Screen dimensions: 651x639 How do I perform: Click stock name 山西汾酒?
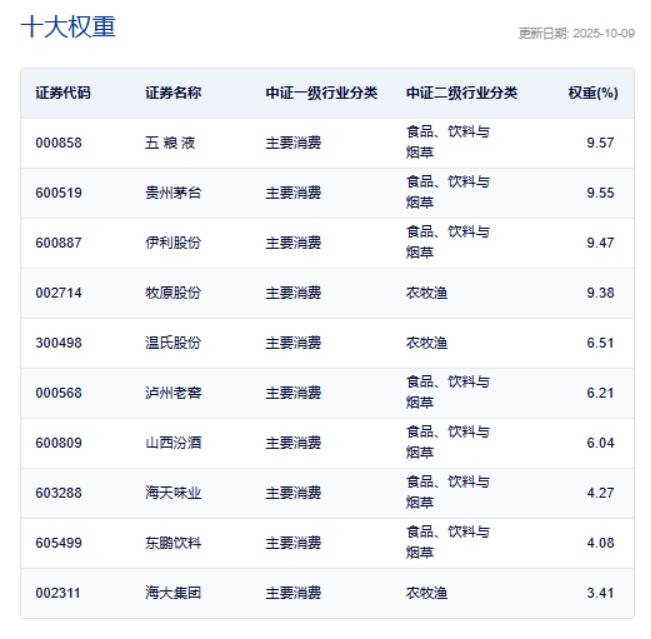[173, 443]
